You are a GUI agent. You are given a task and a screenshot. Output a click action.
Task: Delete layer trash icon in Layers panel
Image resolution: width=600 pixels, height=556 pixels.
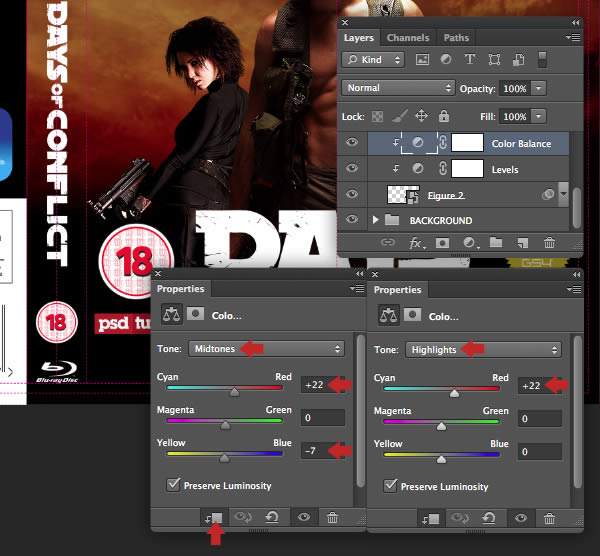pyautogui.click(x=549, y=243)
